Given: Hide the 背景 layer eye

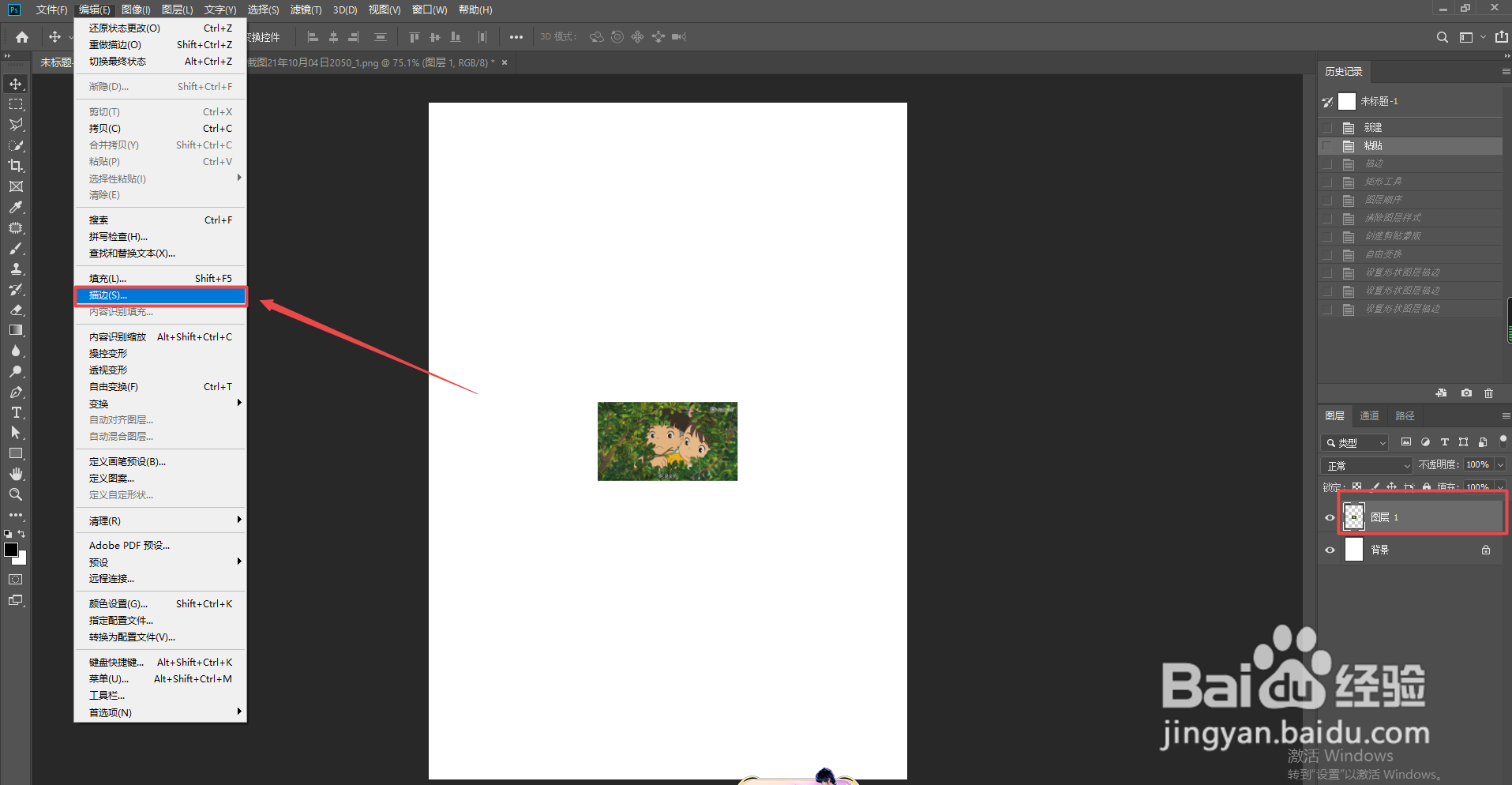Looking at the screenshot, I should tap(1330, 550).
